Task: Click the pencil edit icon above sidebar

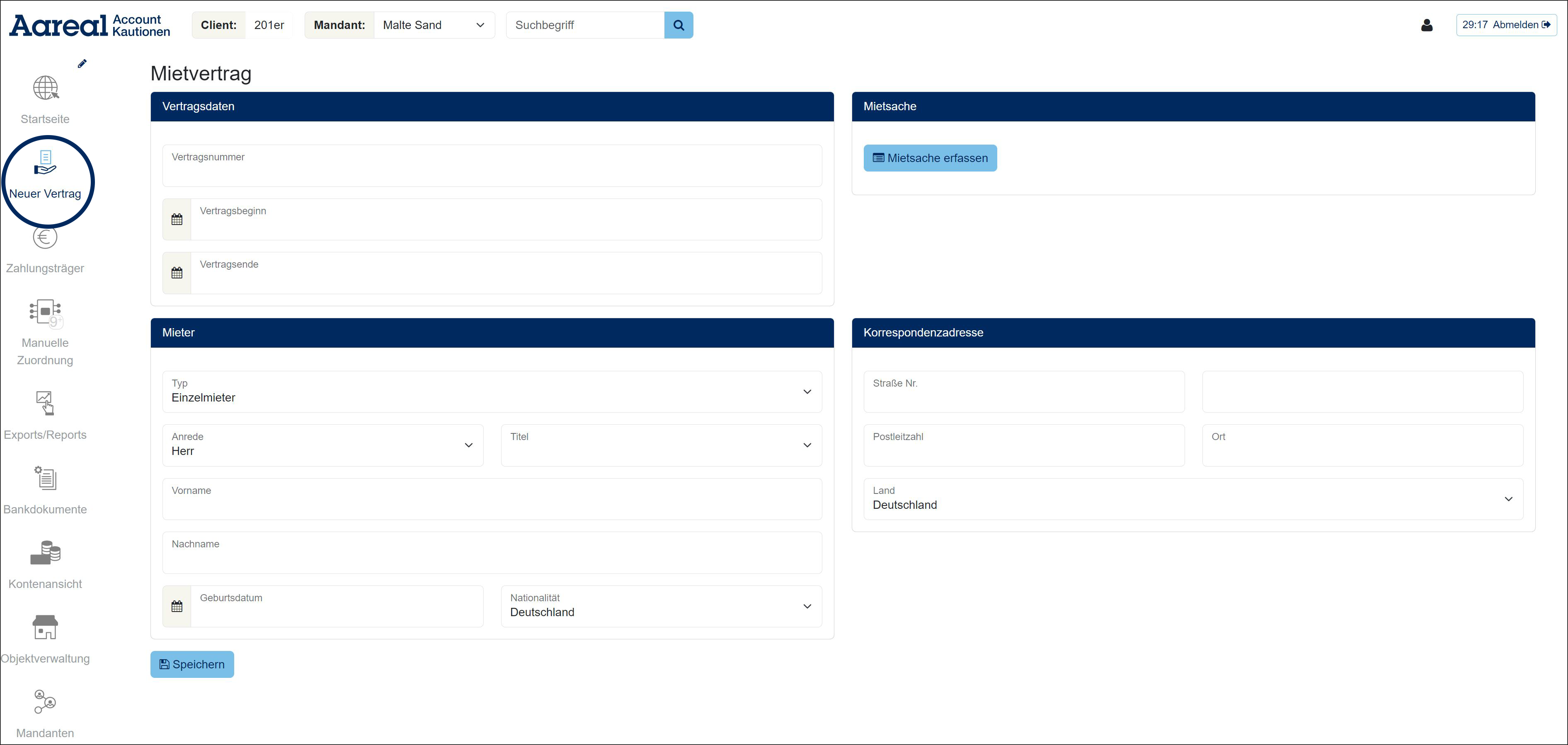Action: (x=82, y=64)
